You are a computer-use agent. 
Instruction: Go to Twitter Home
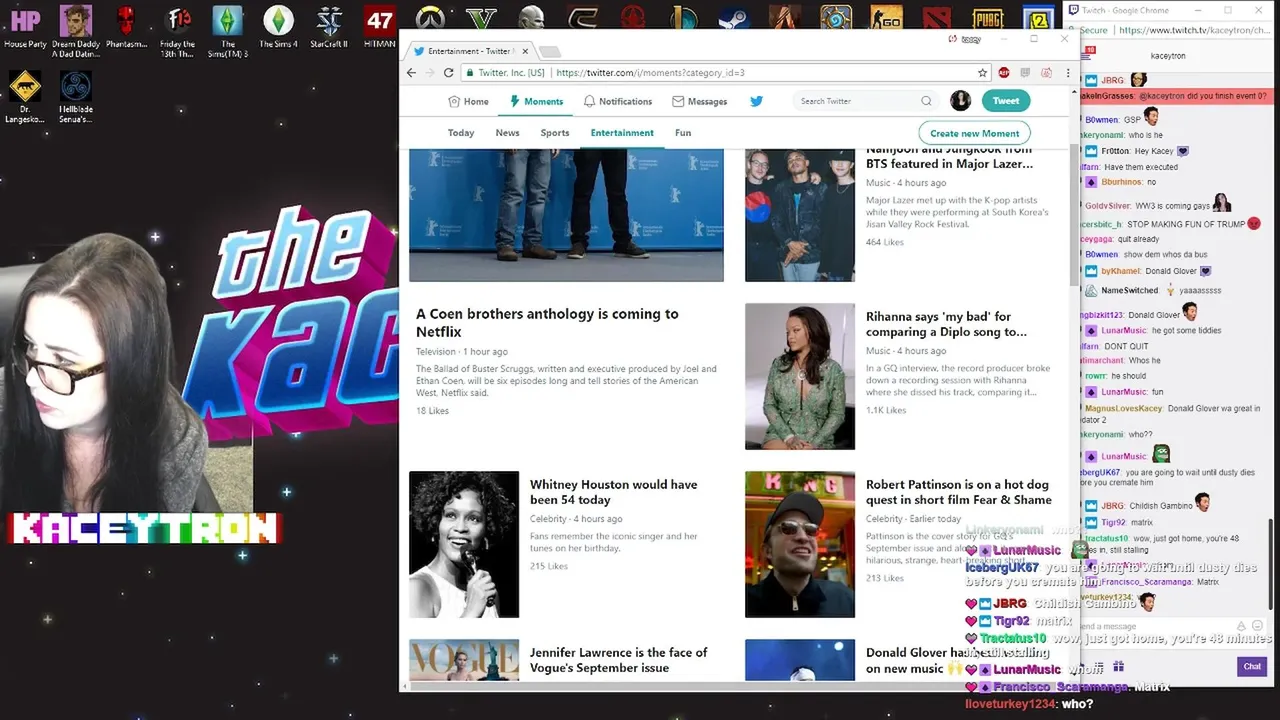(x=469, y=101)
